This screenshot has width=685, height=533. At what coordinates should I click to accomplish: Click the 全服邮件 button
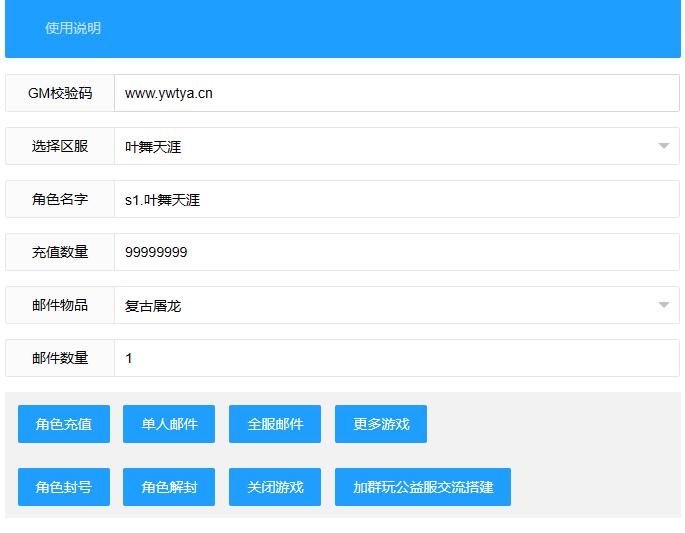point(275,424)
